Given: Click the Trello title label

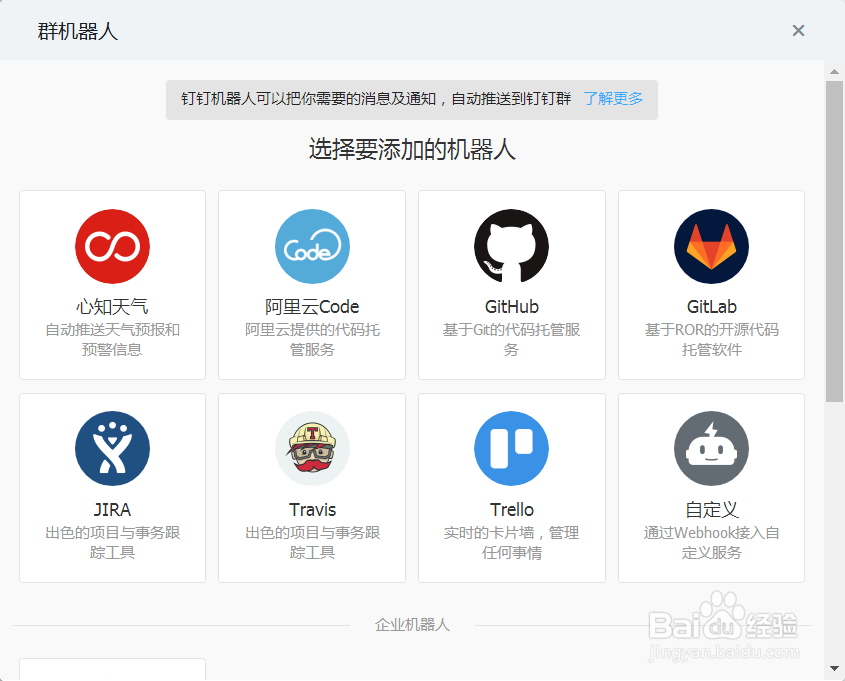Looking at the screenshot, I should pyautogui.click(x=511, y=509).
